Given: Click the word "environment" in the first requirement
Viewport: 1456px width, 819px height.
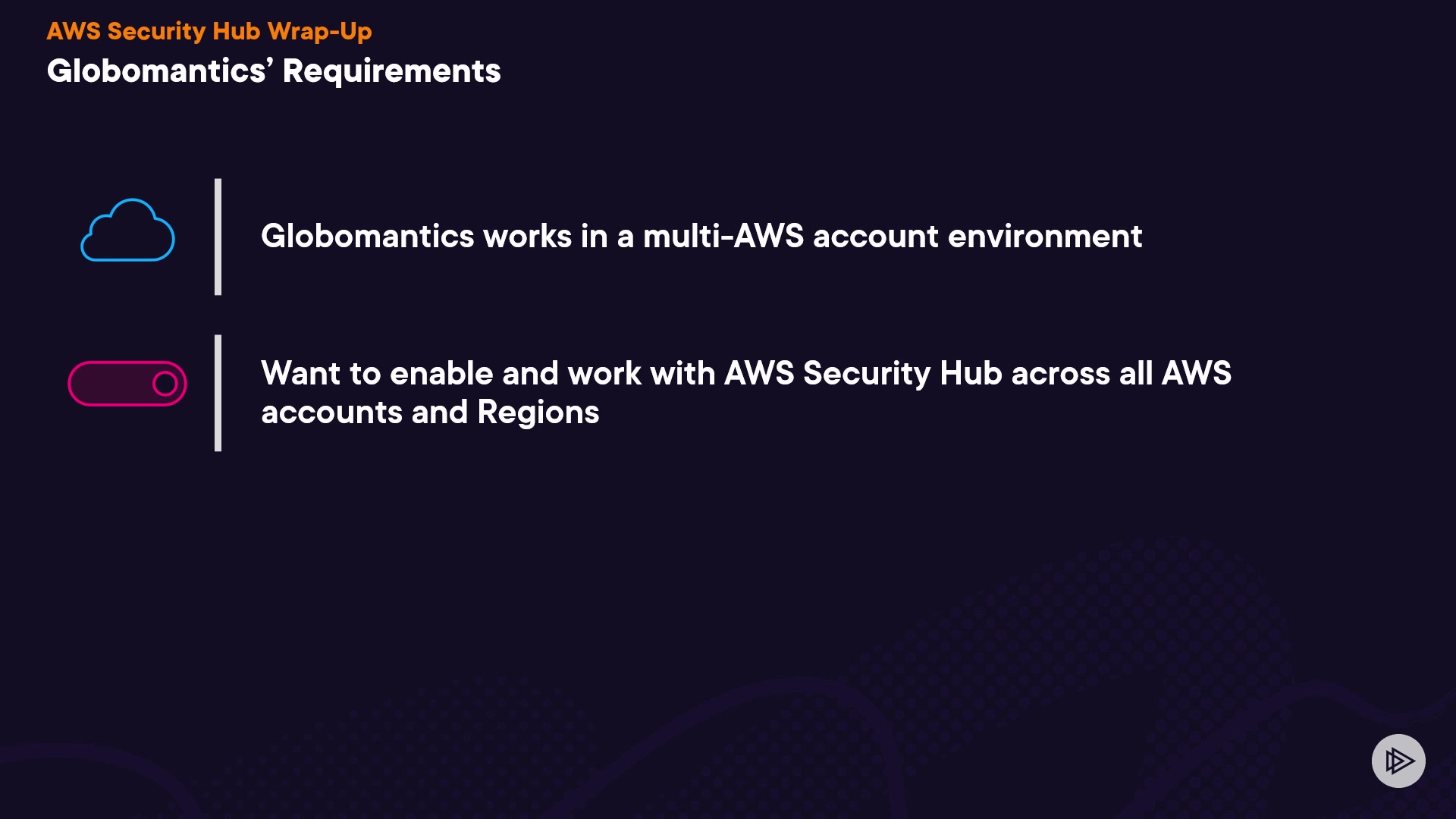Looking at the screenshot, I should (1044, 237).
